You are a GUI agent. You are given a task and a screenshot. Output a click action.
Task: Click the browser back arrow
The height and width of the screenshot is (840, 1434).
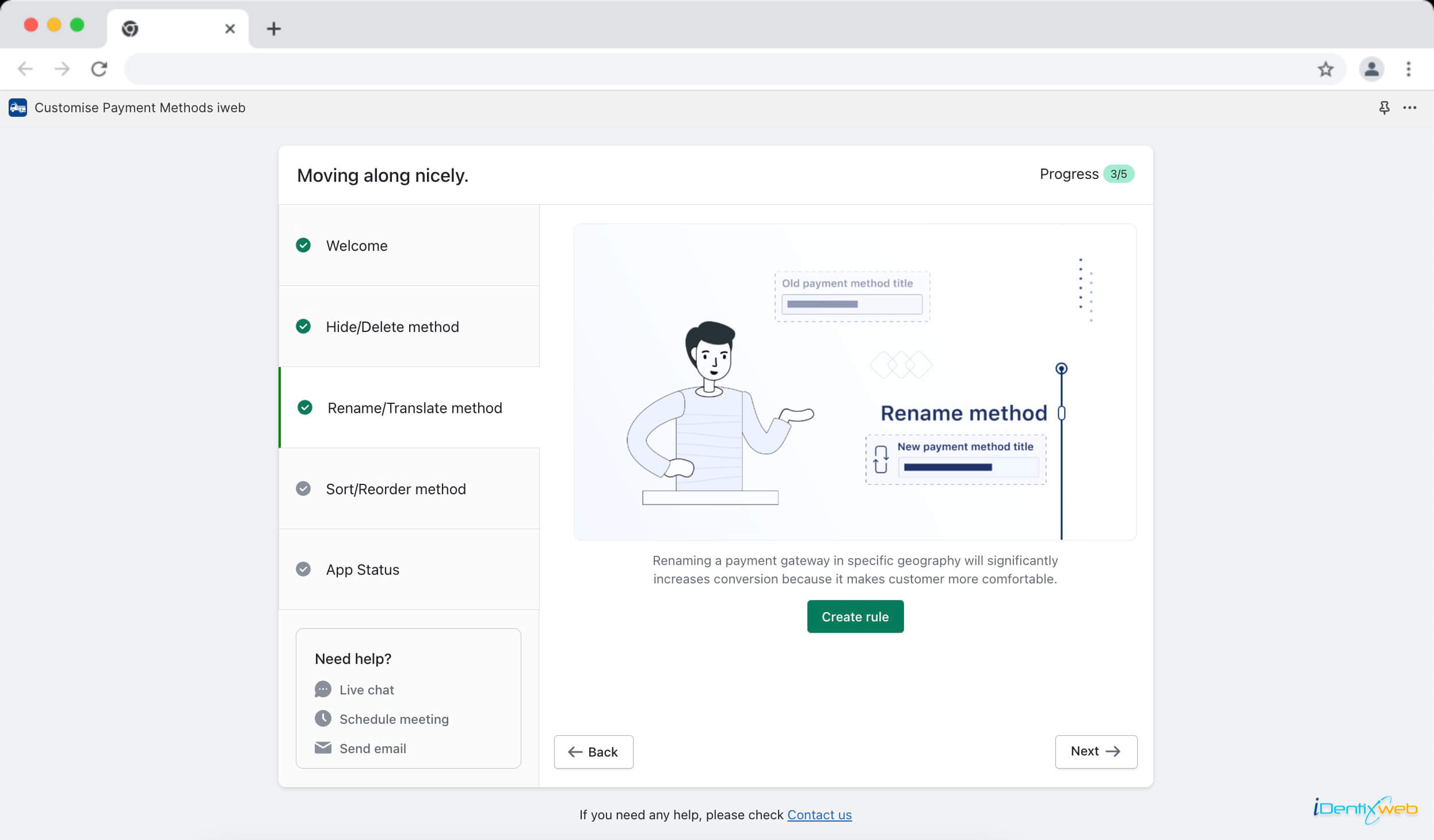click(x=25, y=69)
